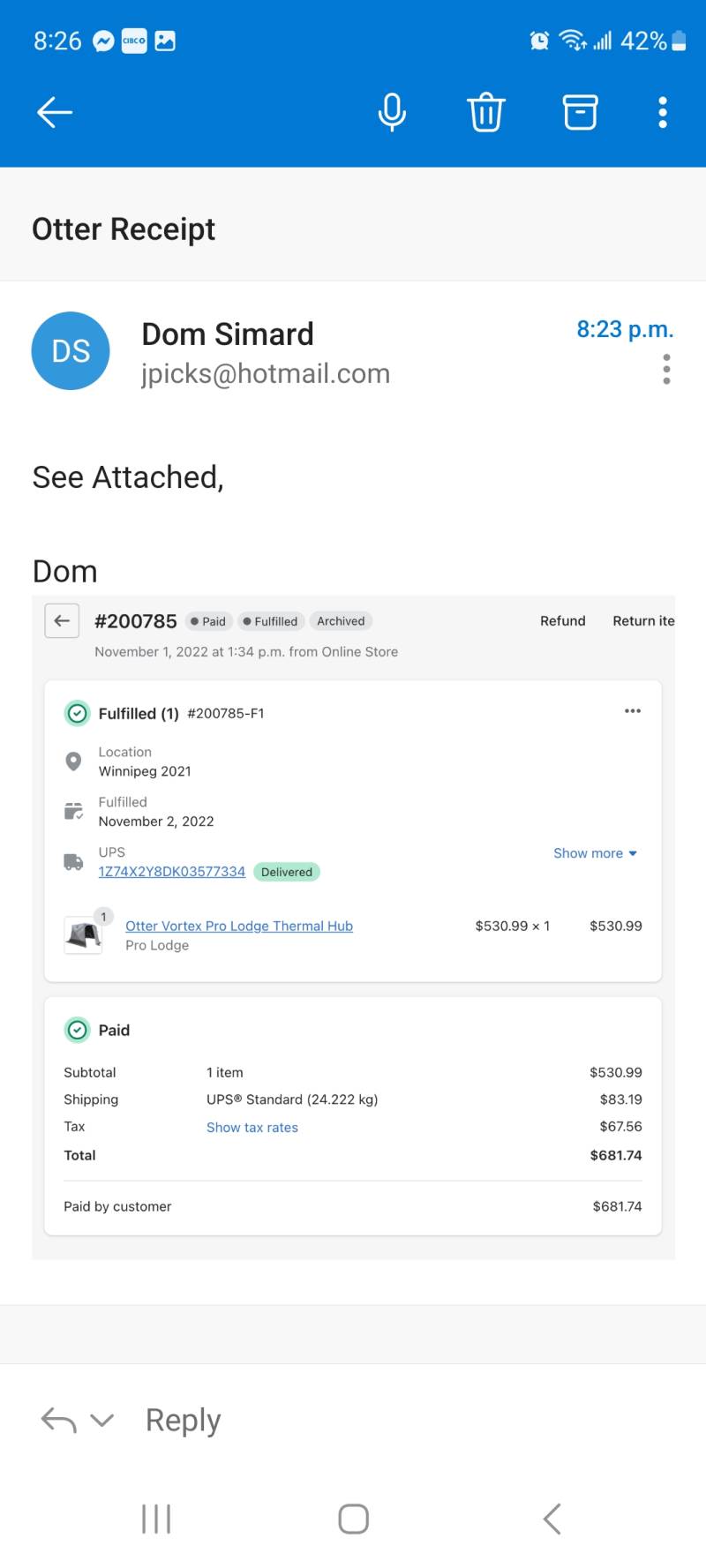Tap the Reply text field
706x1568 pixels.
184,1420
